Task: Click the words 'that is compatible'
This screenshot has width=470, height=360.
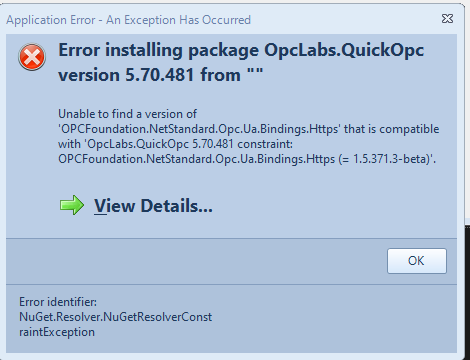Action: (391, 129)
